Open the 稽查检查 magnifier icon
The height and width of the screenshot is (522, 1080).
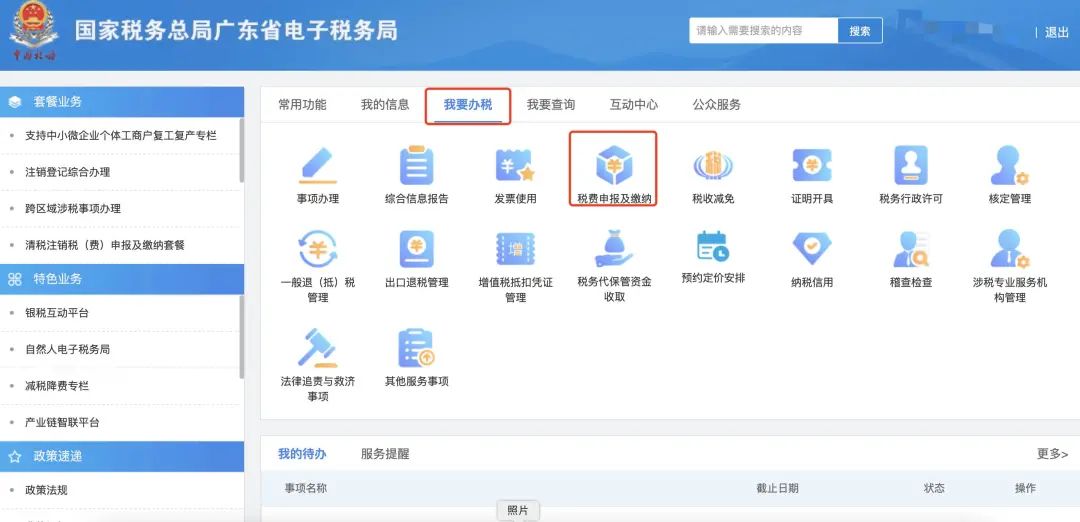click(911, 249)
